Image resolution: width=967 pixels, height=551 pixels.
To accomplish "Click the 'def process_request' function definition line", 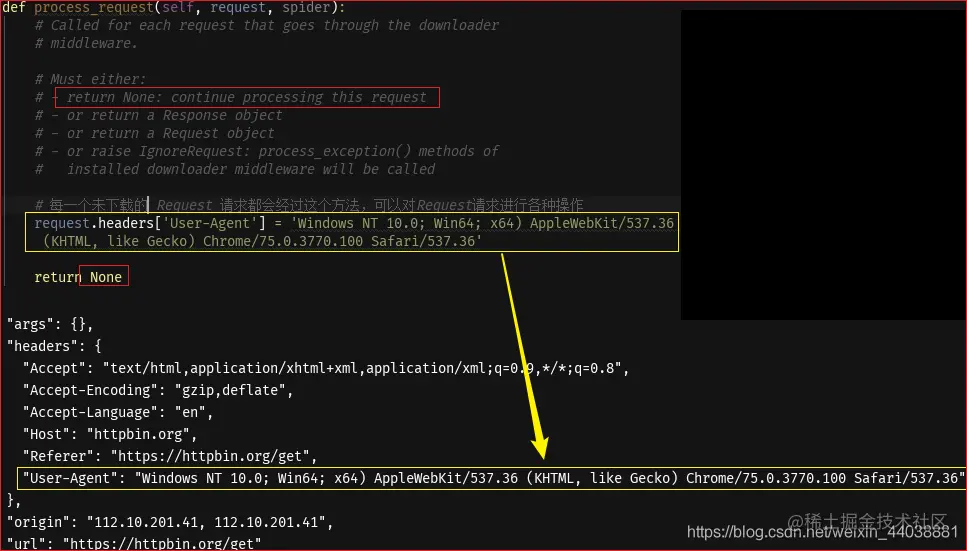I will [174, 7].
